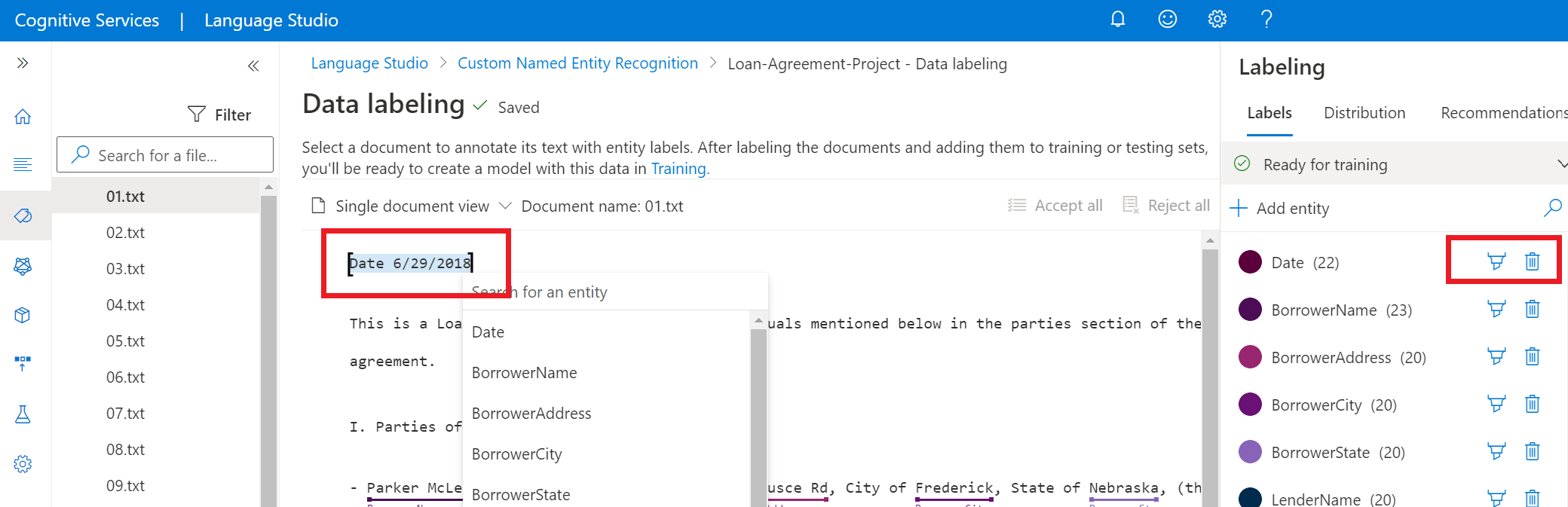Screen dimensions: 1568x507
Task: Delete the BorrowerCity entity
Action: (1532, 405)
